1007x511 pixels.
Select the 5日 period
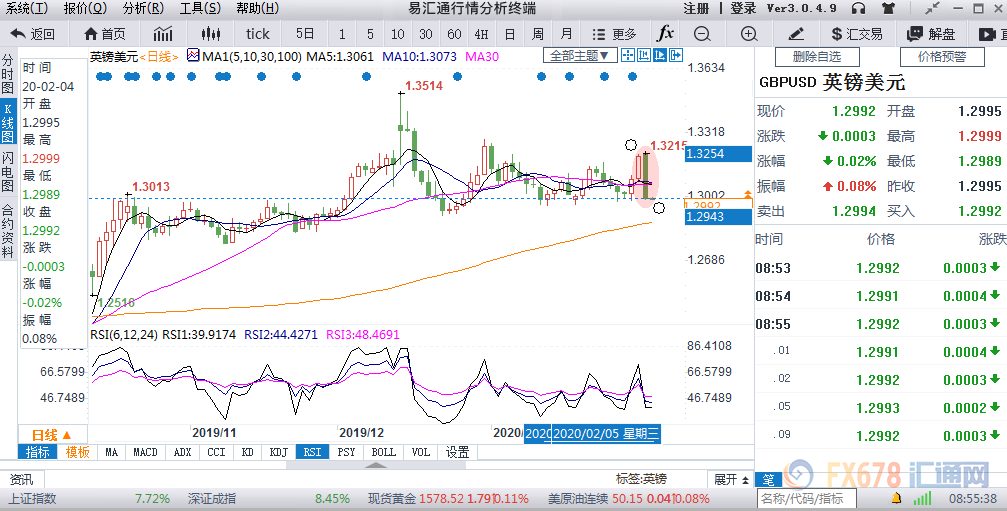click(x=306, y=34)
